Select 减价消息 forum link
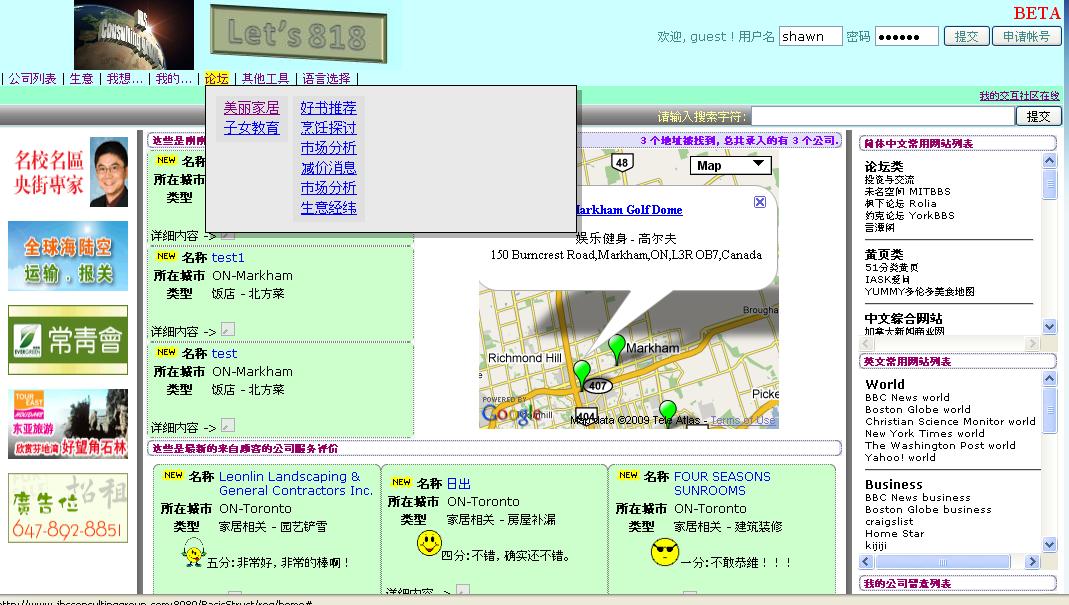The image size is (1069, 605). tap(329, 168)
